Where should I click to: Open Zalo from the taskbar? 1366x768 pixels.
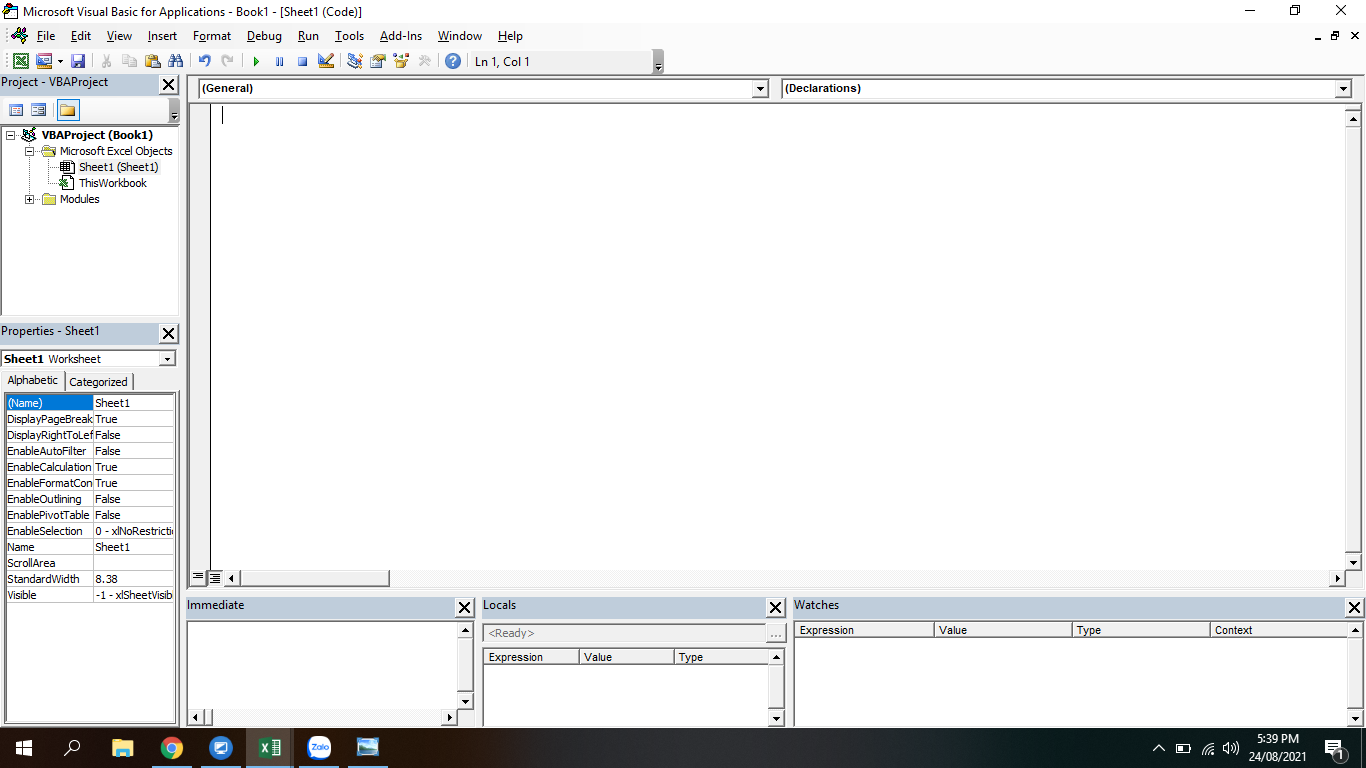pos(319,747)
